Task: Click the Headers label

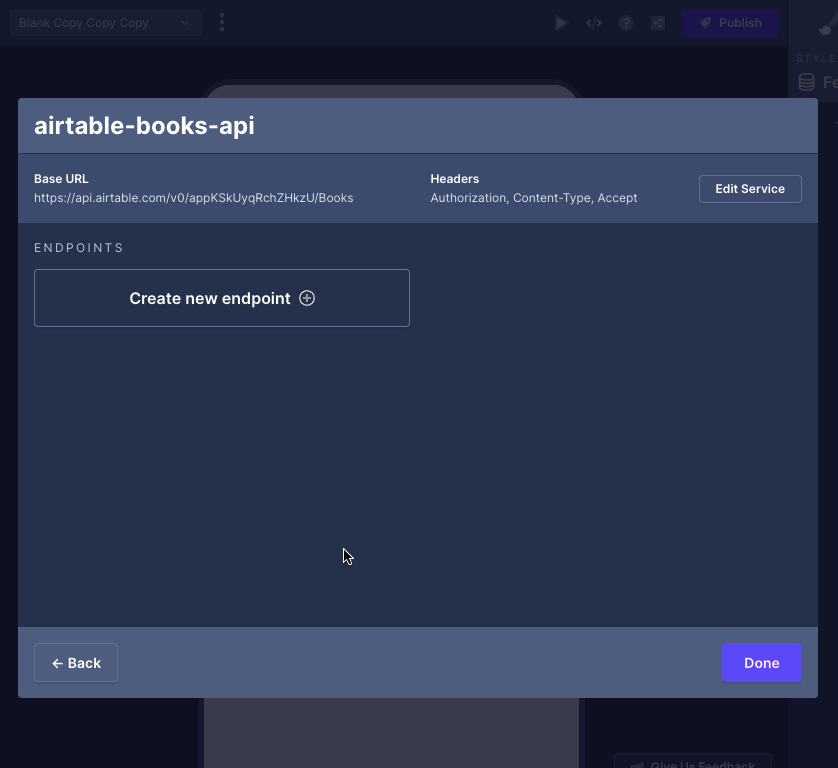Action: pyautogui.click(x=455, y=179)
